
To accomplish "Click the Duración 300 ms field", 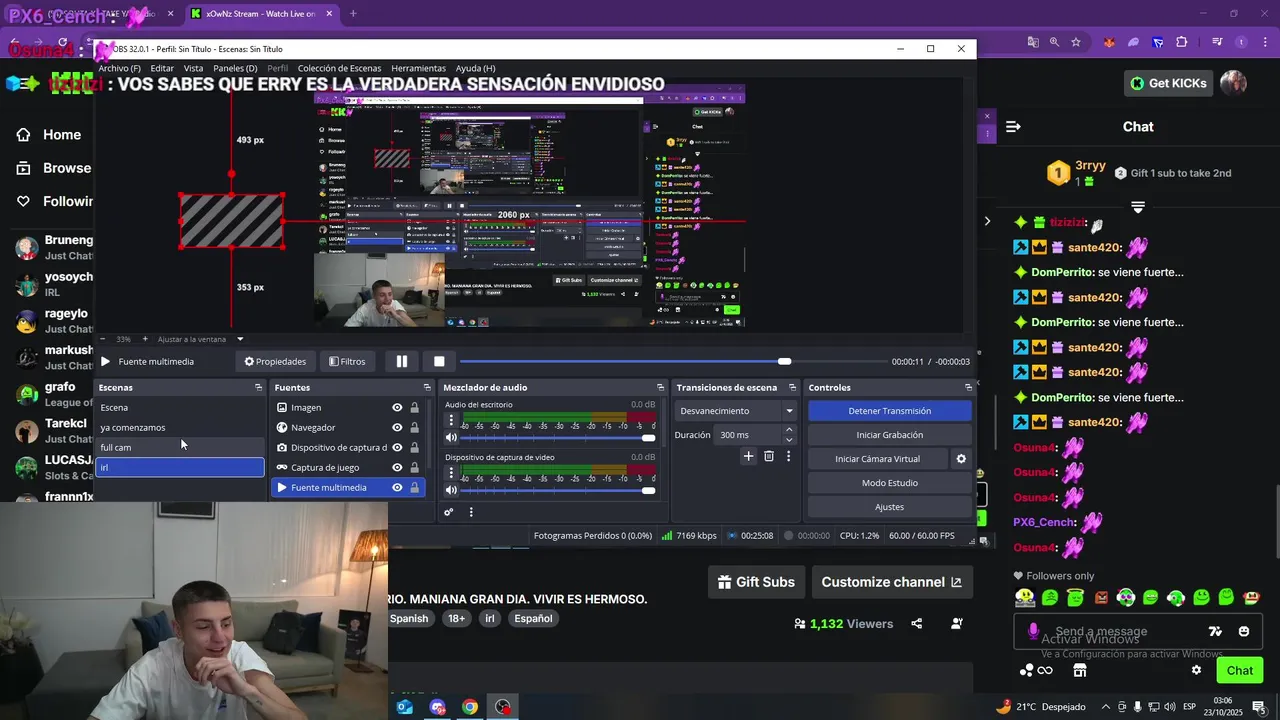I will [x=748, y=435].
